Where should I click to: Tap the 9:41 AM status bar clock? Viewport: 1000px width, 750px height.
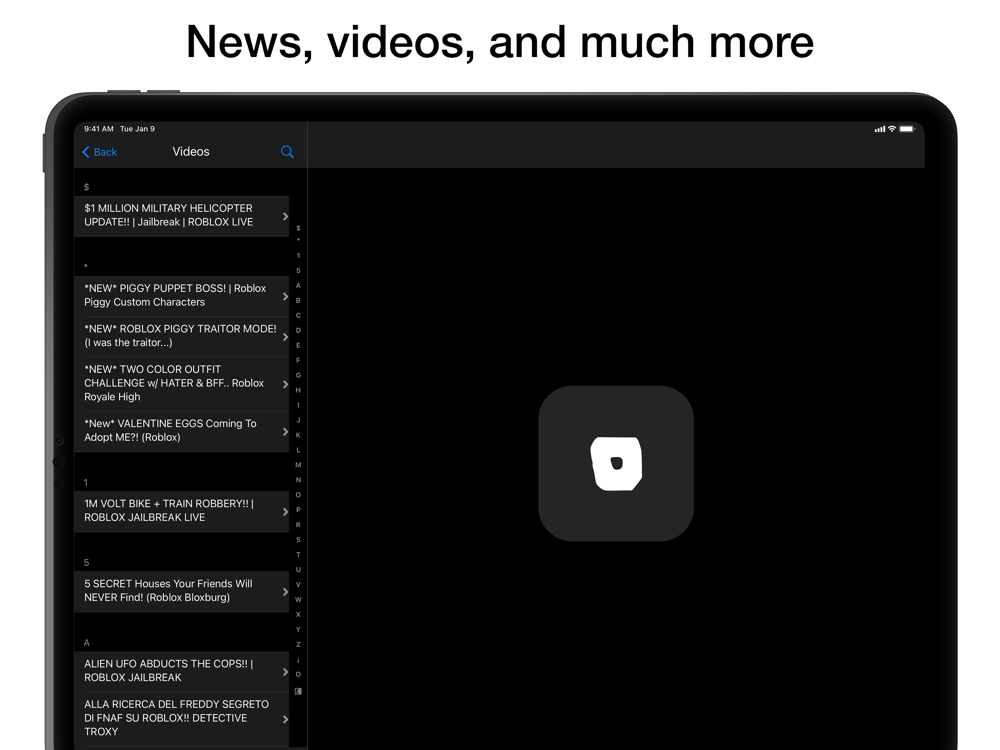(x=99, y=129)
